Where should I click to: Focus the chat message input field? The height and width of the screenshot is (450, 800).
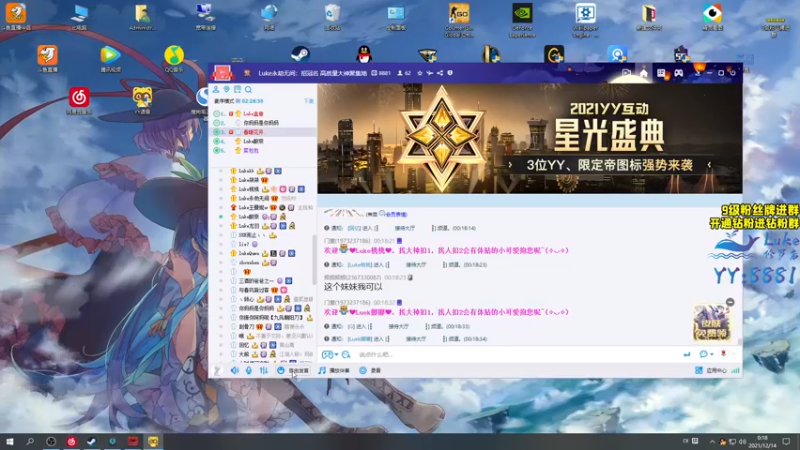coord(515,354)
